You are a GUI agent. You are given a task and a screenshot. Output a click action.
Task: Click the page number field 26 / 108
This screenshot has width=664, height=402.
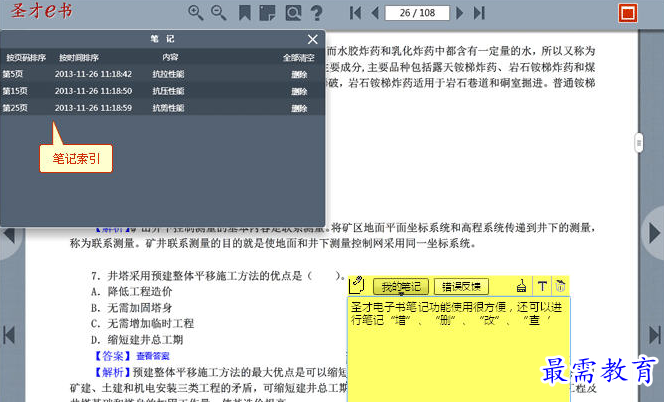coord(417,13)
